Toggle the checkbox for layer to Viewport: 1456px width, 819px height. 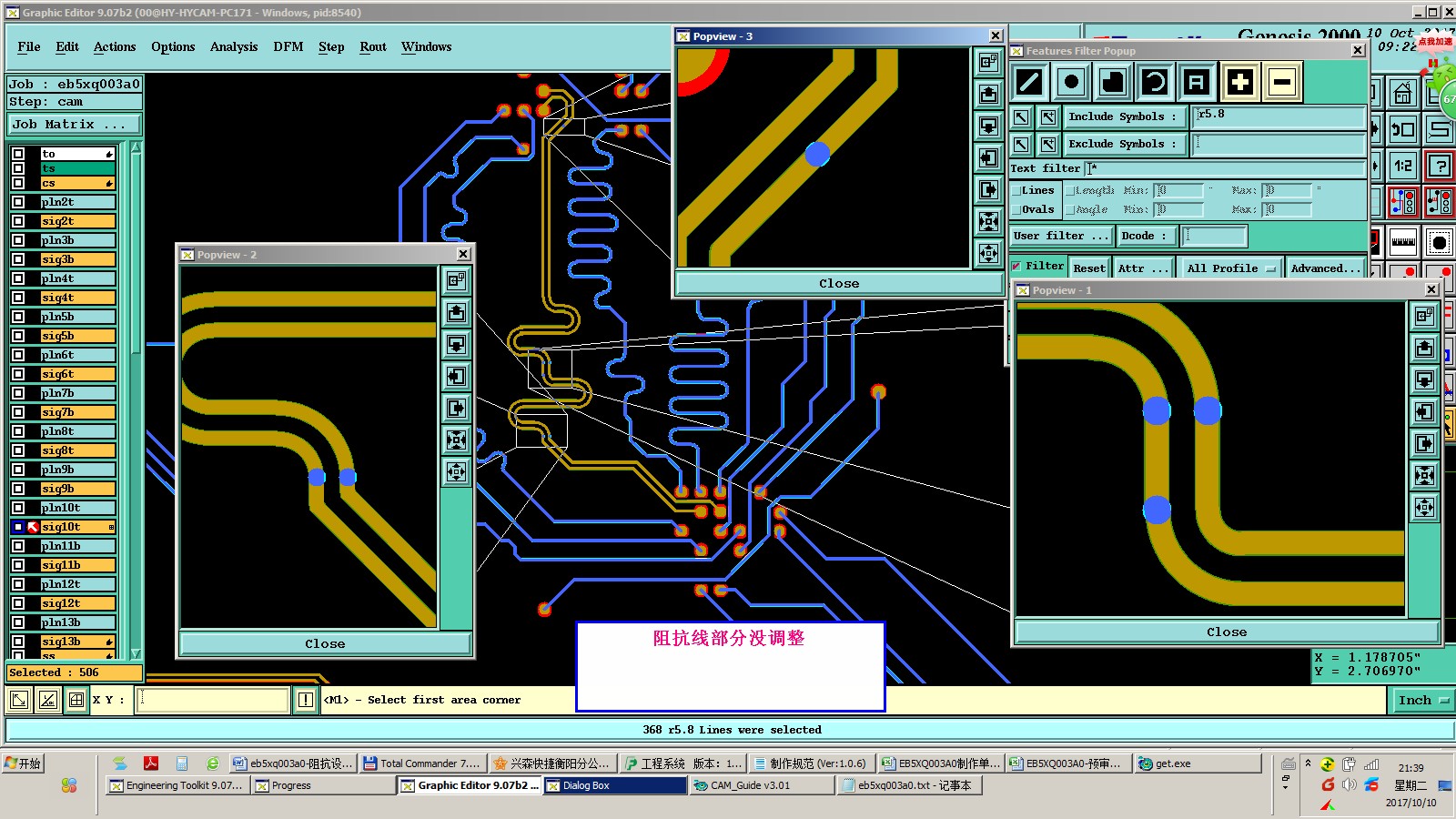tap(18, 154)
